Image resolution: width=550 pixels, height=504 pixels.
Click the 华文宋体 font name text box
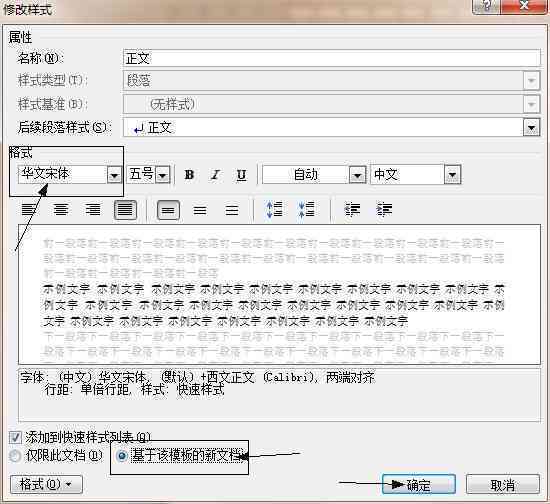point(63,174)
